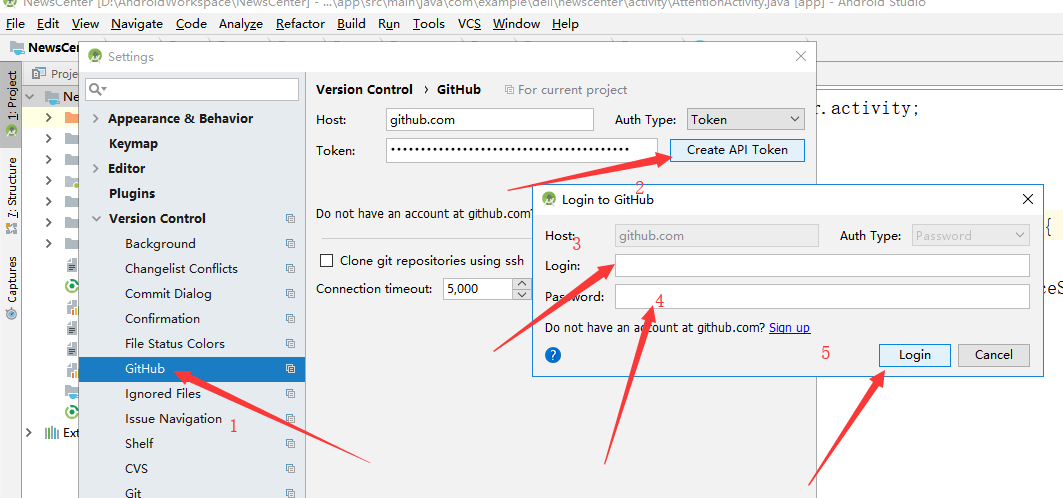Enable Clone git repositories using ssh

coord(327,261)
